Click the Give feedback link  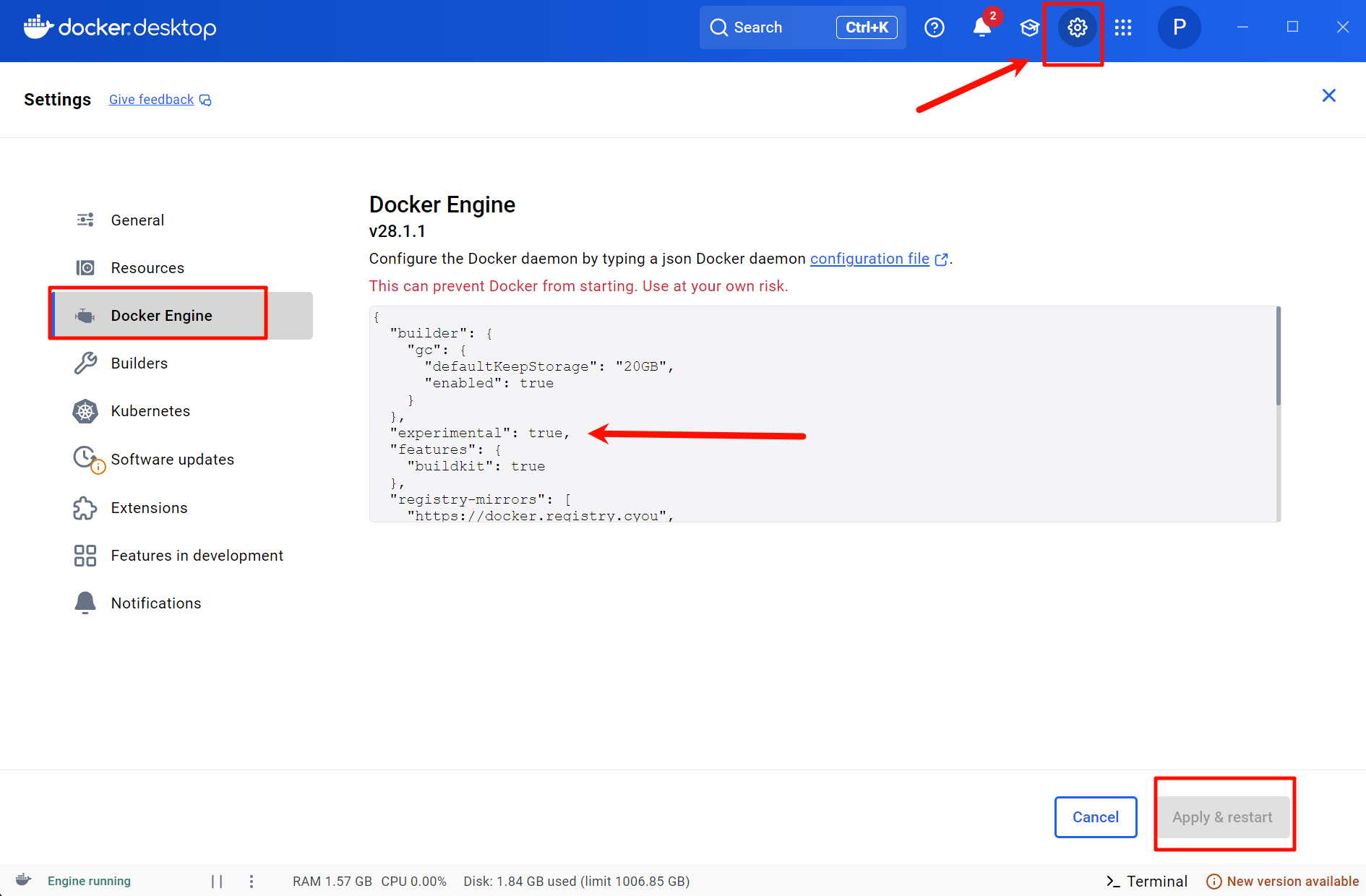tap(151, 100)
